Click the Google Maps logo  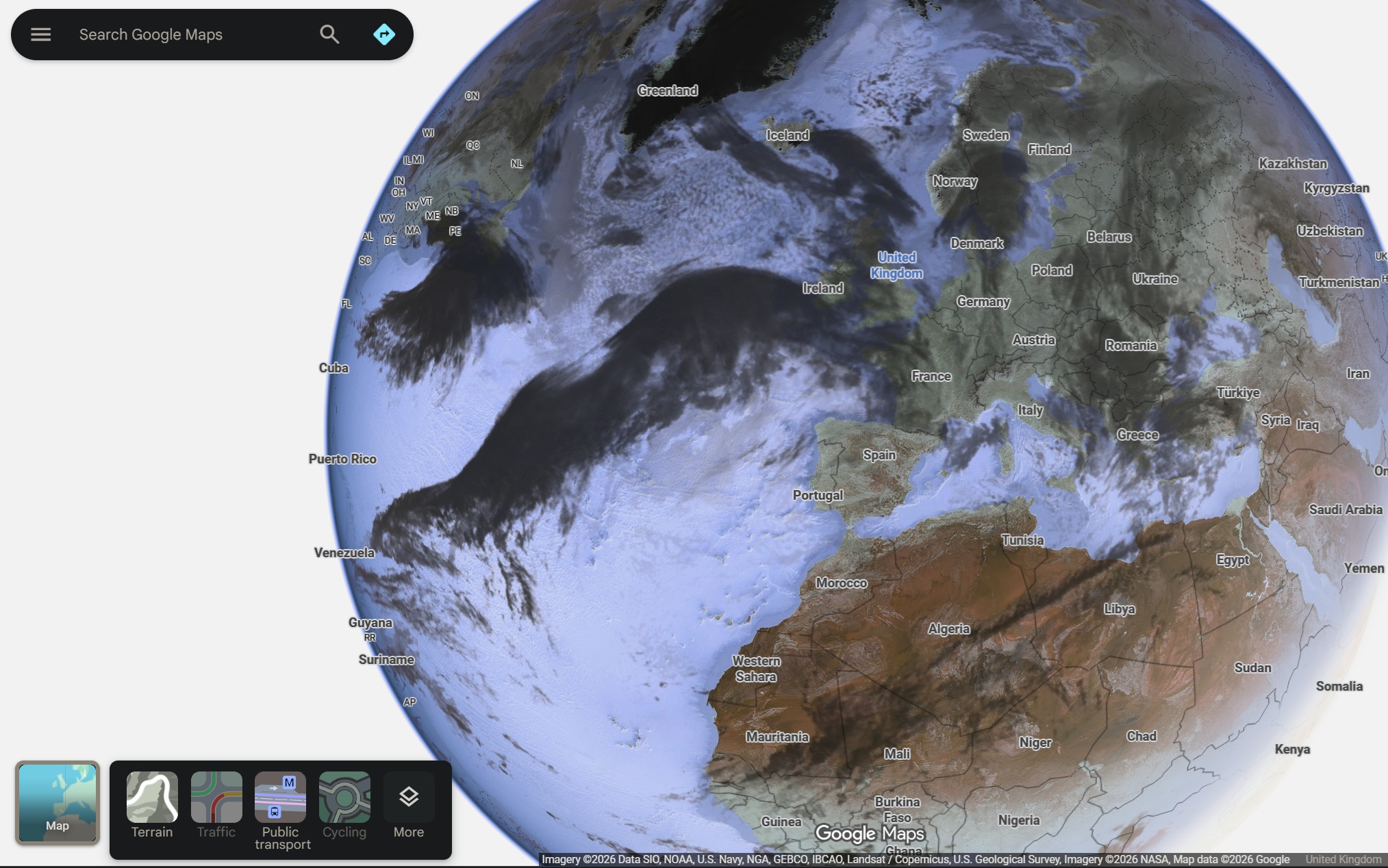[x=870, y=833]
